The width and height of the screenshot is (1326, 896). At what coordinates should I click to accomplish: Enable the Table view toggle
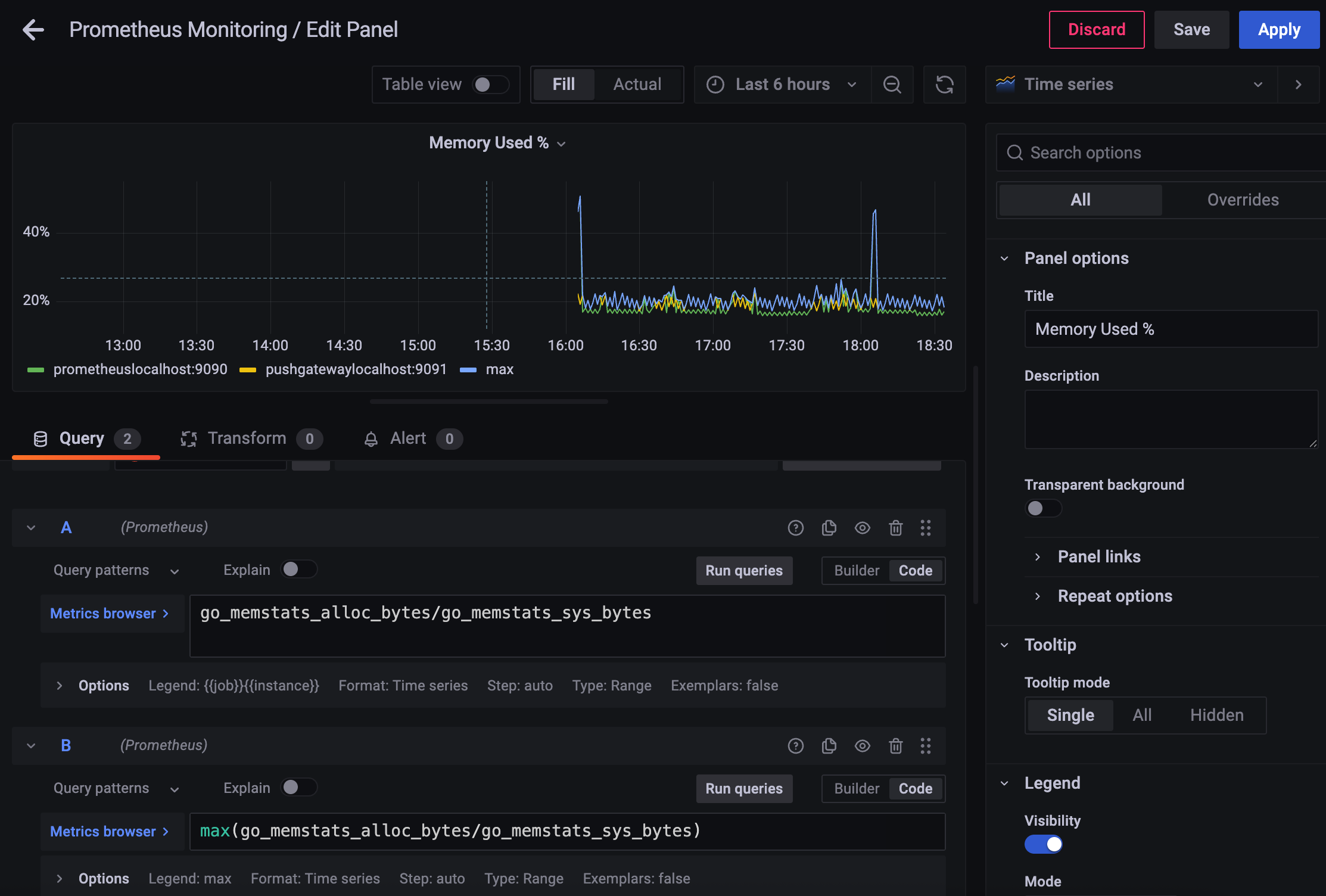tap(490, 85)
